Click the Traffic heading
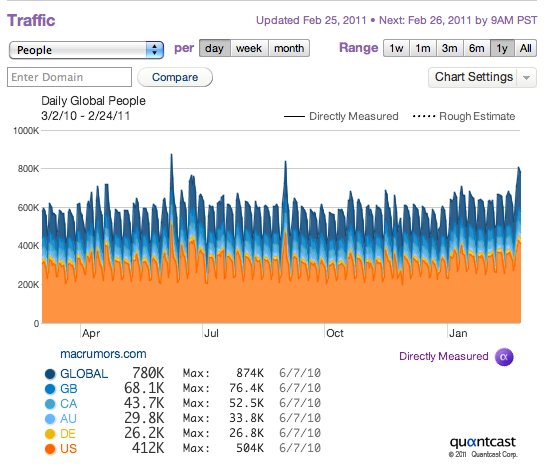 point(31,20)
